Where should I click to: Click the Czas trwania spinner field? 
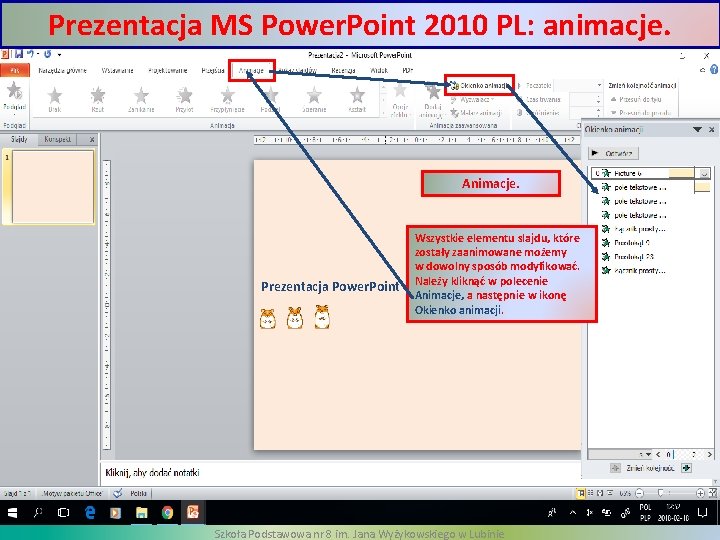tap(585, 99)
